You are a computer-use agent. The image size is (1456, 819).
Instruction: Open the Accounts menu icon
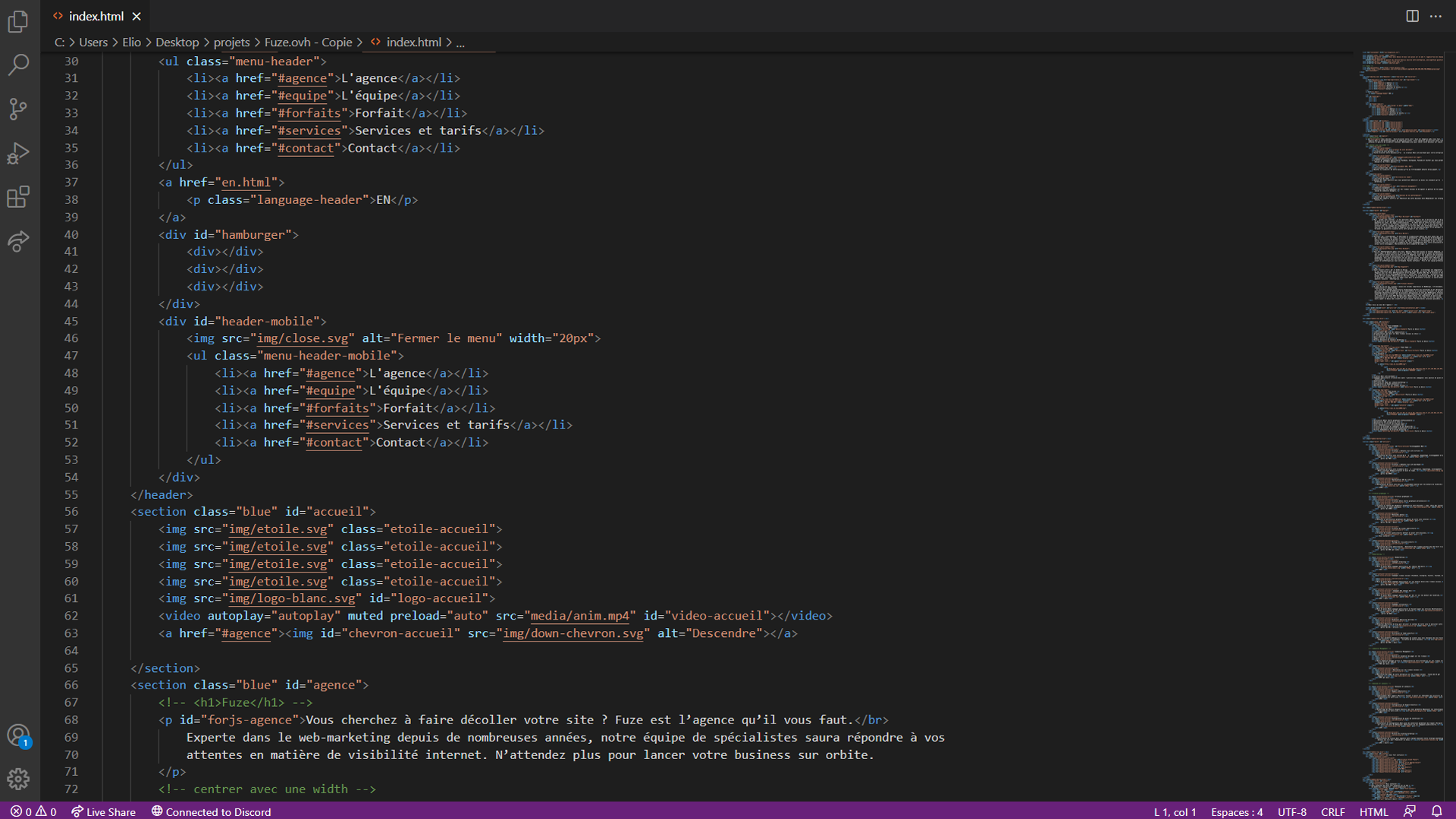[x=18, y=735]
